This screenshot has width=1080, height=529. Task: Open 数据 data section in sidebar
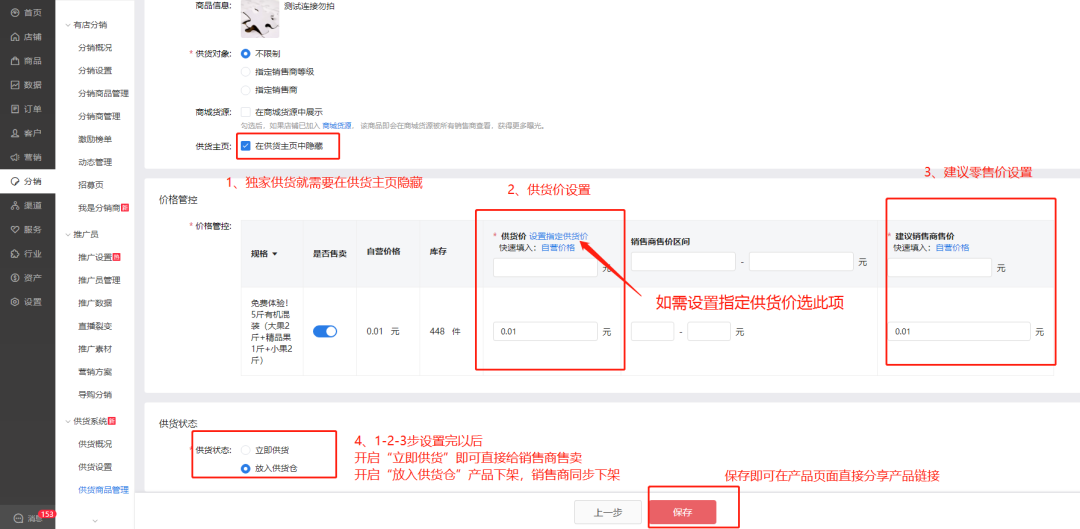pos(26,85)
